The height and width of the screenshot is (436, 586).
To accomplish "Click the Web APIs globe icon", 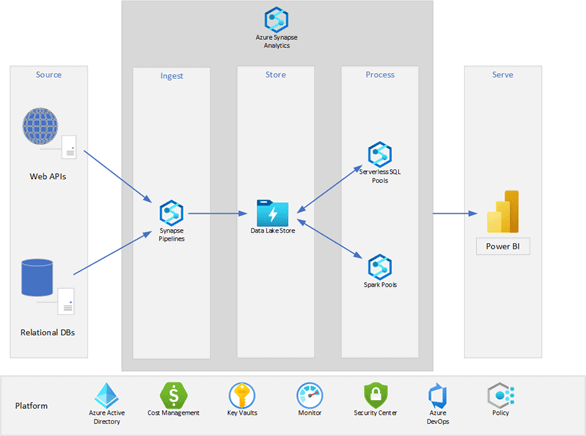I will coord(40,126).
